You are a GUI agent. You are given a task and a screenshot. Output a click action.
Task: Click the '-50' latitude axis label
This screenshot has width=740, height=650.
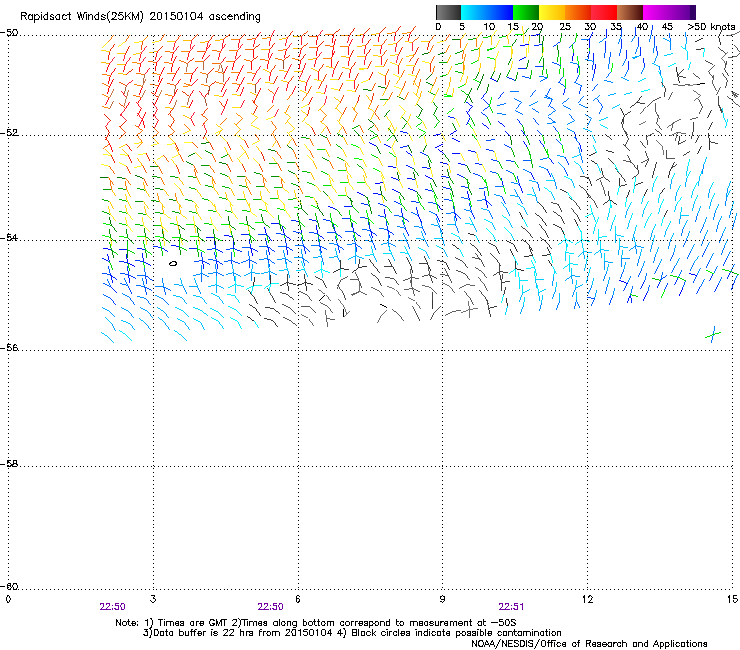tap(9, 33)
